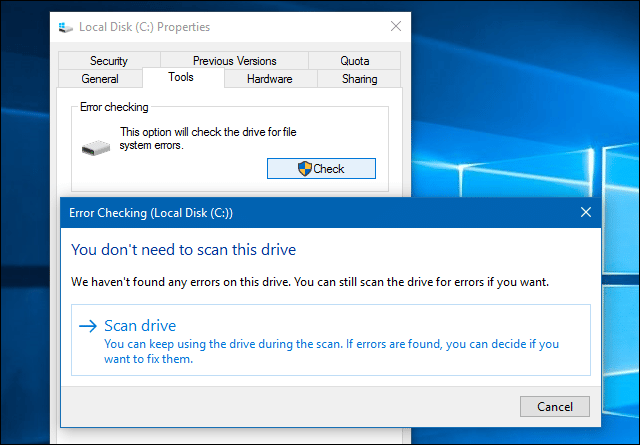640x445 pixels.
Task: Start the scan via Scan drive link
Action: tap(140, 326)
